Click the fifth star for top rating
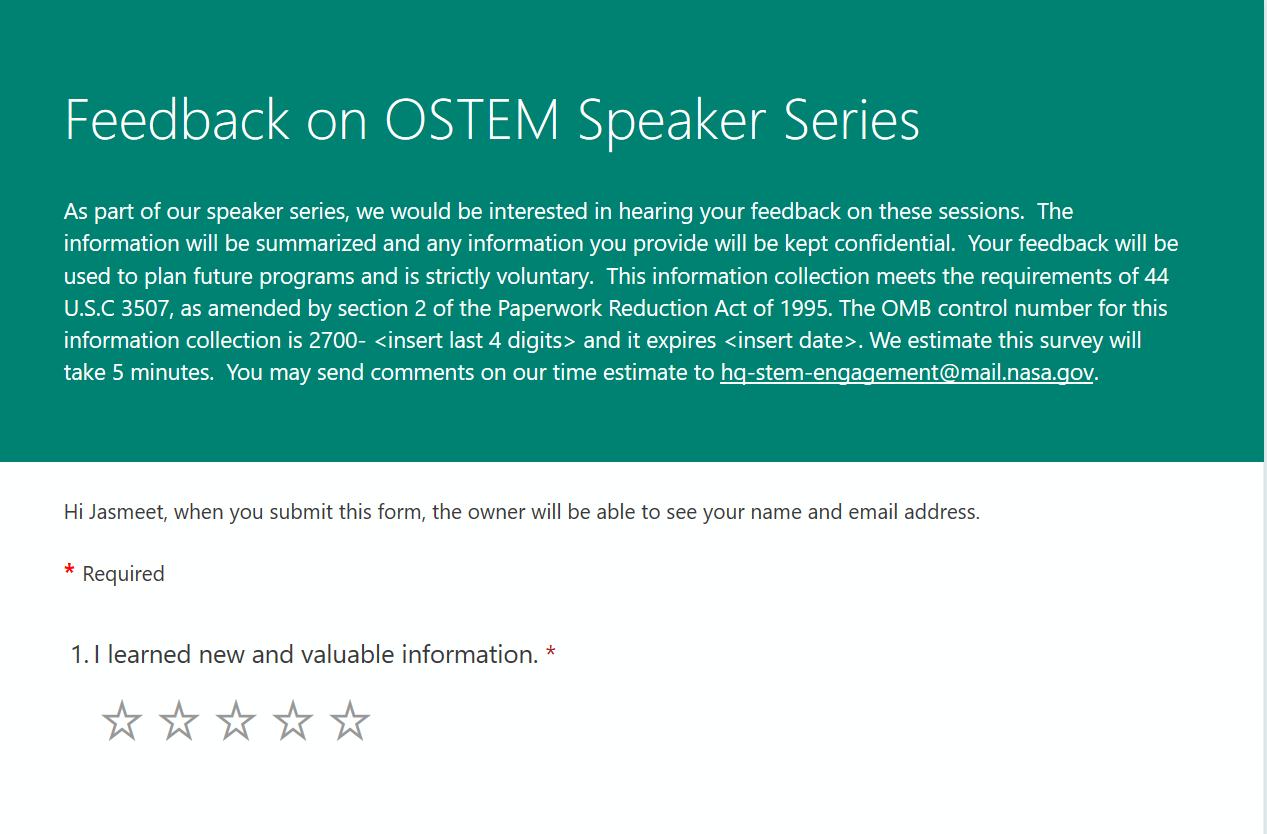 (350, 721)
